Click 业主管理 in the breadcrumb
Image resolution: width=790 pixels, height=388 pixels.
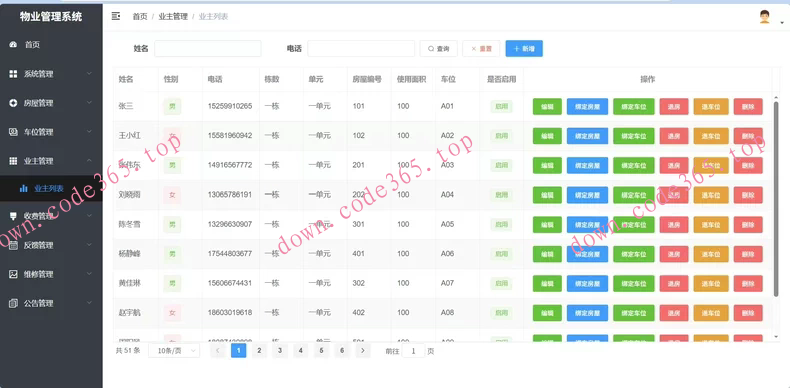coord(173,17)
